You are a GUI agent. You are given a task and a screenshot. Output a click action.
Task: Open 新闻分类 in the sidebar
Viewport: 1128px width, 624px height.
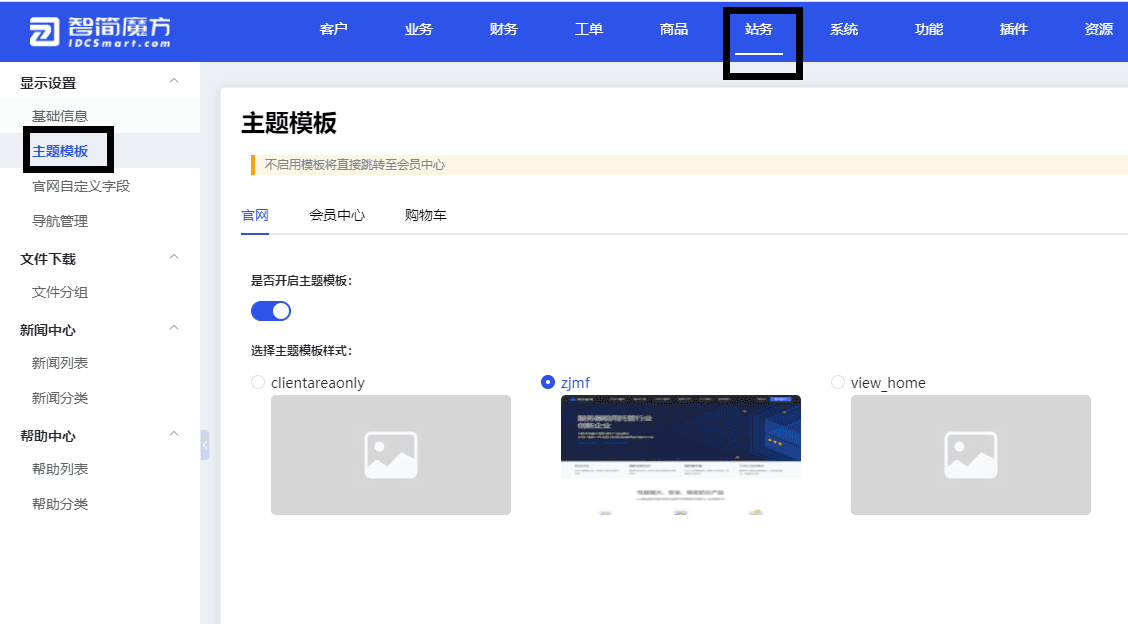tap(60, 398)
